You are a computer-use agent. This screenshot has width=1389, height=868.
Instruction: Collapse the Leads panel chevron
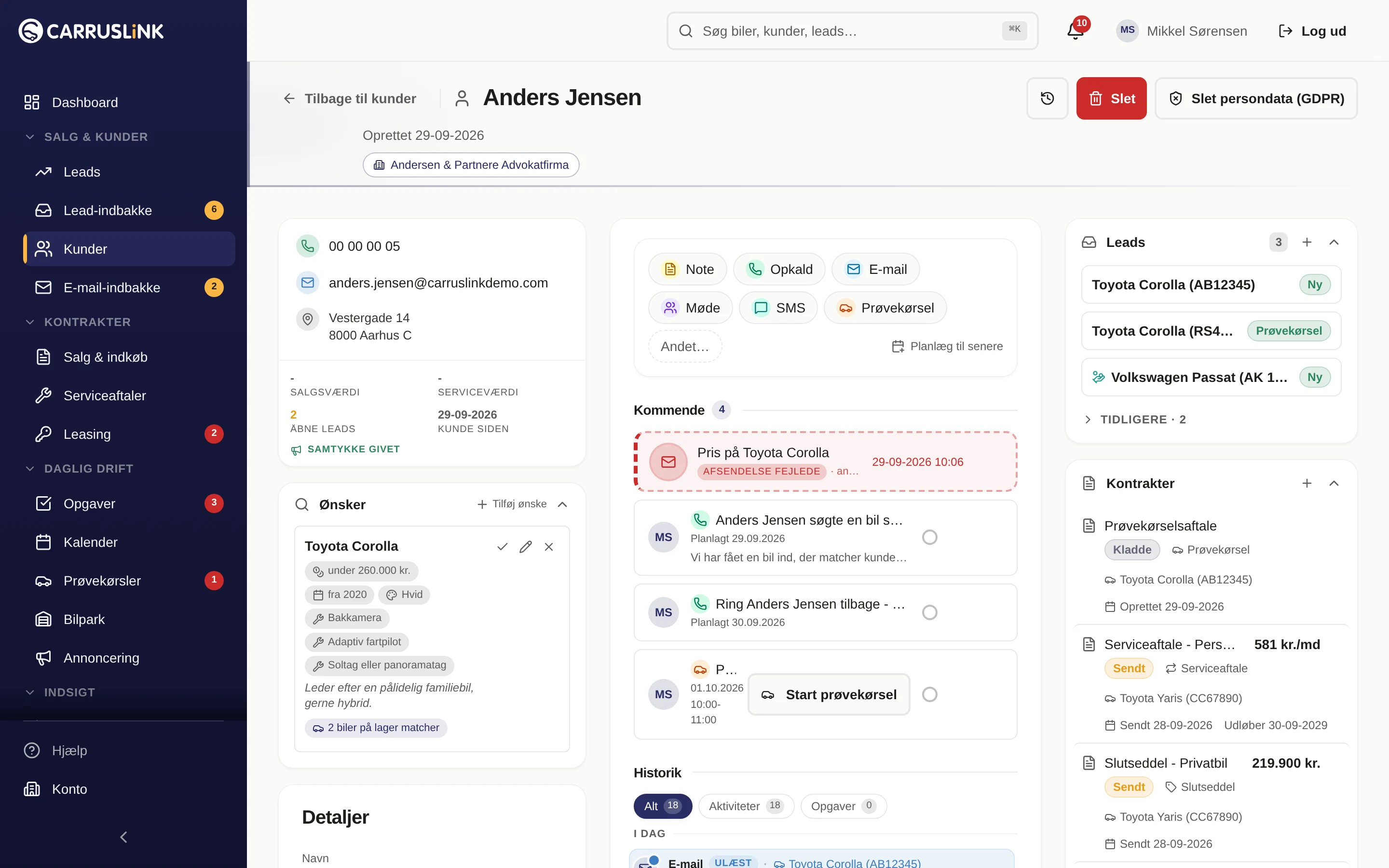click(x=1334, y=242)
